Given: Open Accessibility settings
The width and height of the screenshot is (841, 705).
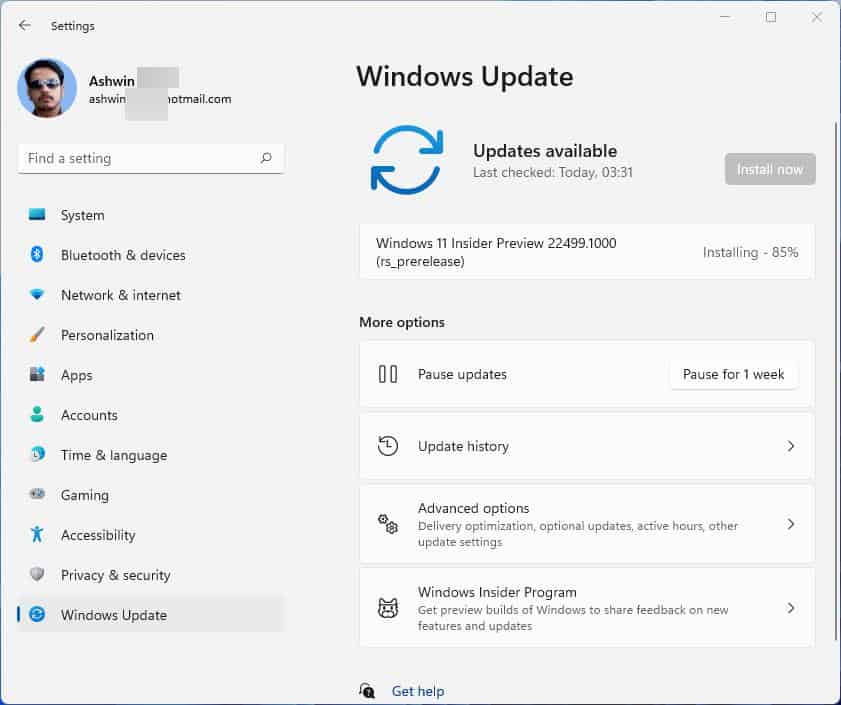Looking at the screenshot, I should coord(151,535).
